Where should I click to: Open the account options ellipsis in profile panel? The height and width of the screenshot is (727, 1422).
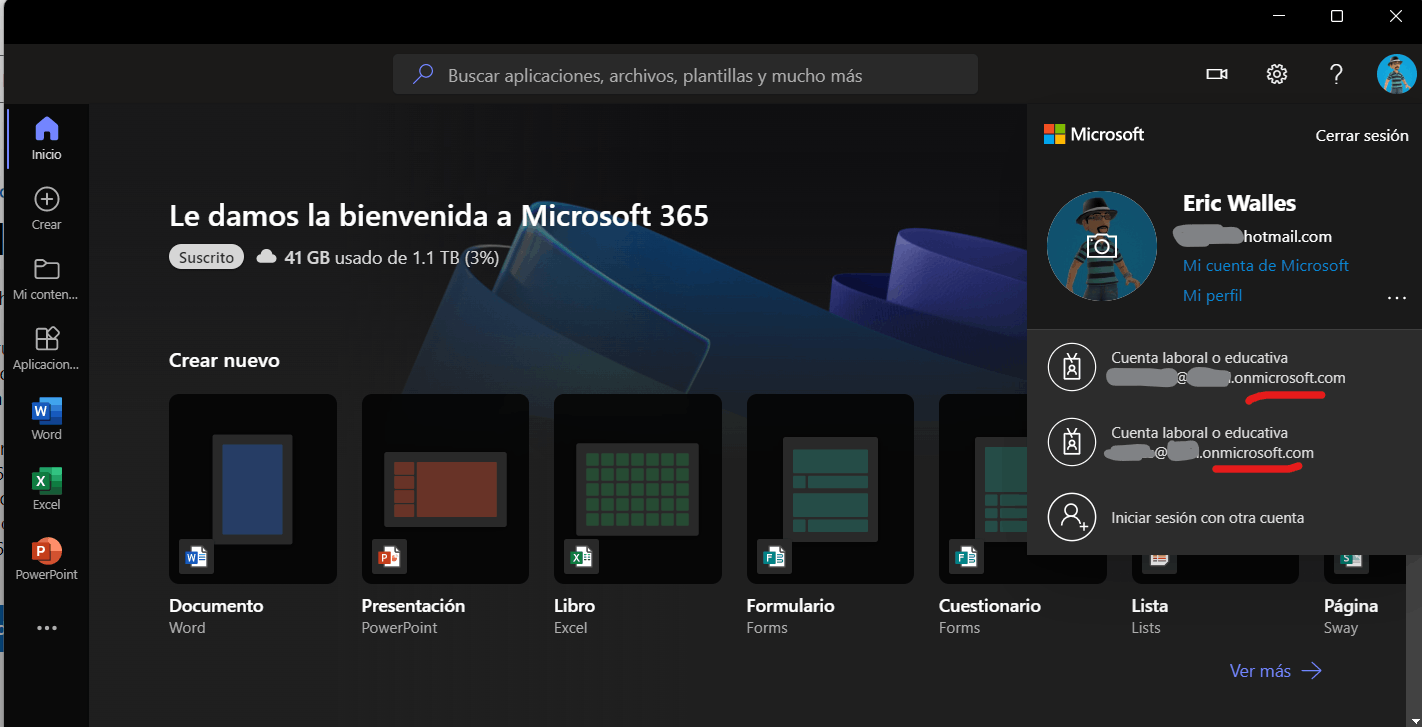point(1396,297)
